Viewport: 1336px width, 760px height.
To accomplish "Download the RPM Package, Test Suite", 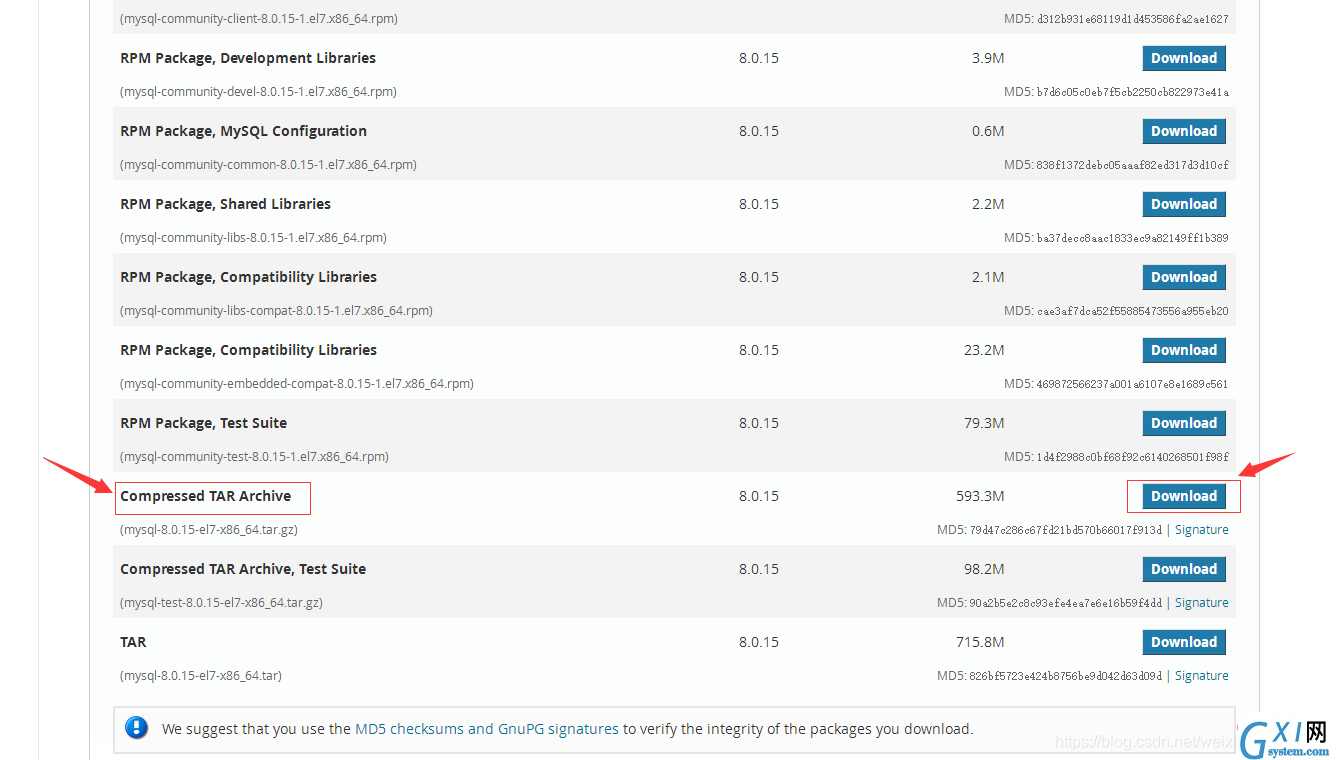I will (x=1184, y=423).
